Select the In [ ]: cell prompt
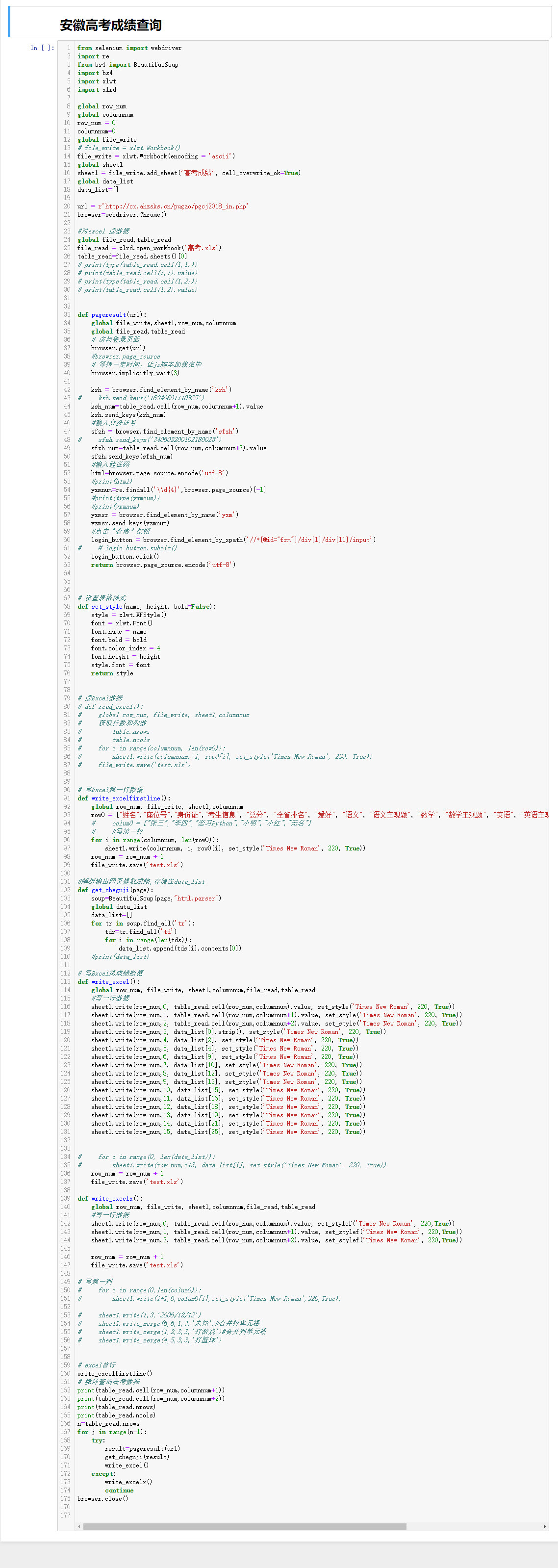558x1568 pixels. pyautogui.click(x=42, y=48)
